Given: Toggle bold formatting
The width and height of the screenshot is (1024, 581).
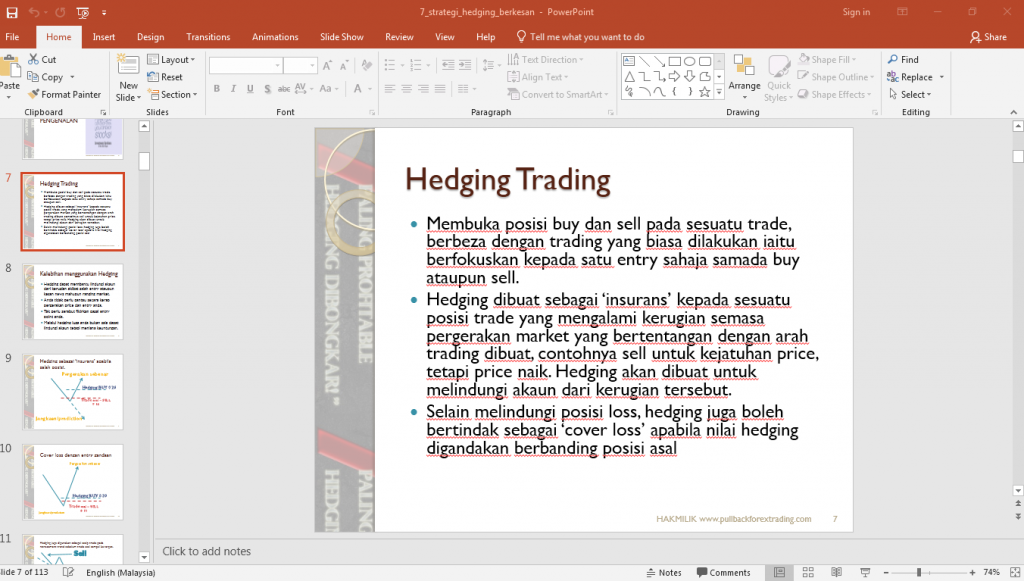Looking at the screenshot, I should (216, 88).
